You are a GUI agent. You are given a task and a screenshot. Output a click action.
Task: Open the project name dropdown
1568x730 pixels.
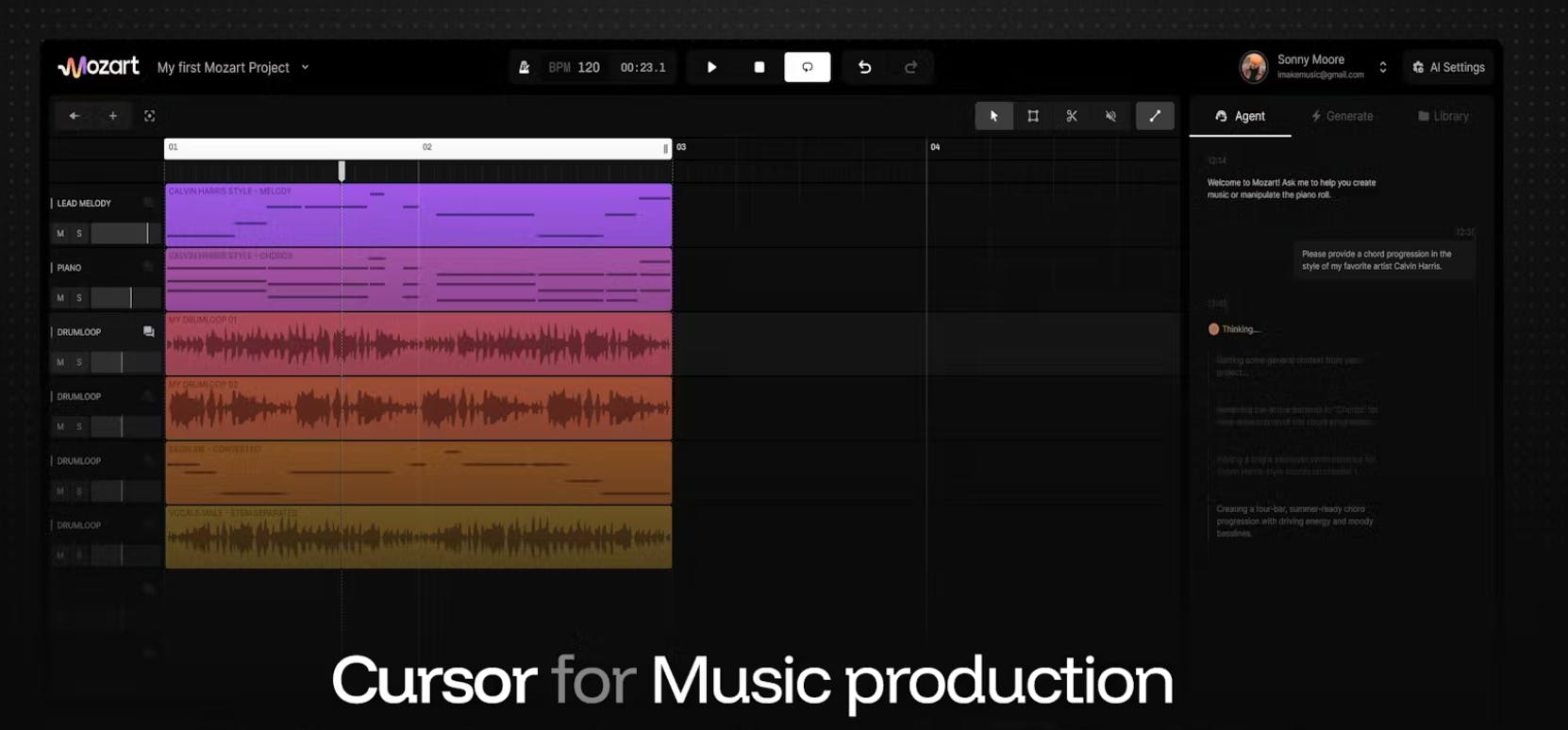(x=305, y=67)
